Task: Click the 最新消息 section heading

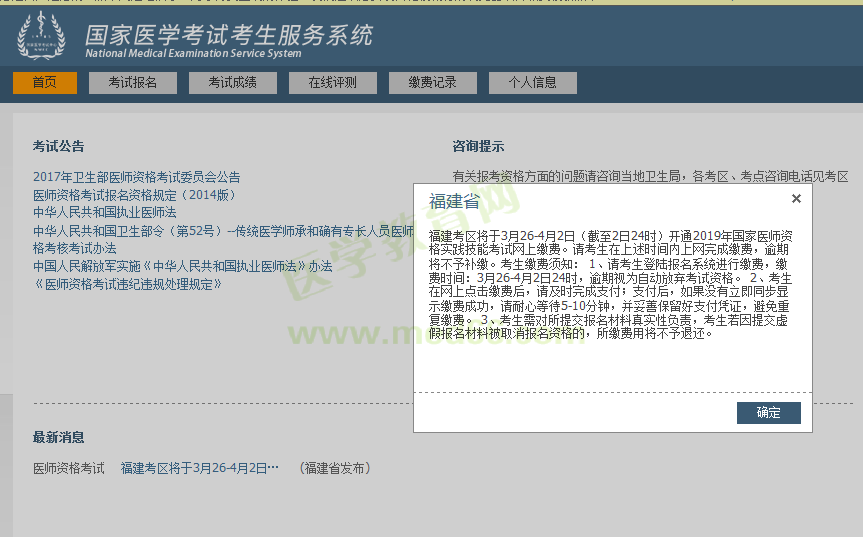Action: point(58,437)
